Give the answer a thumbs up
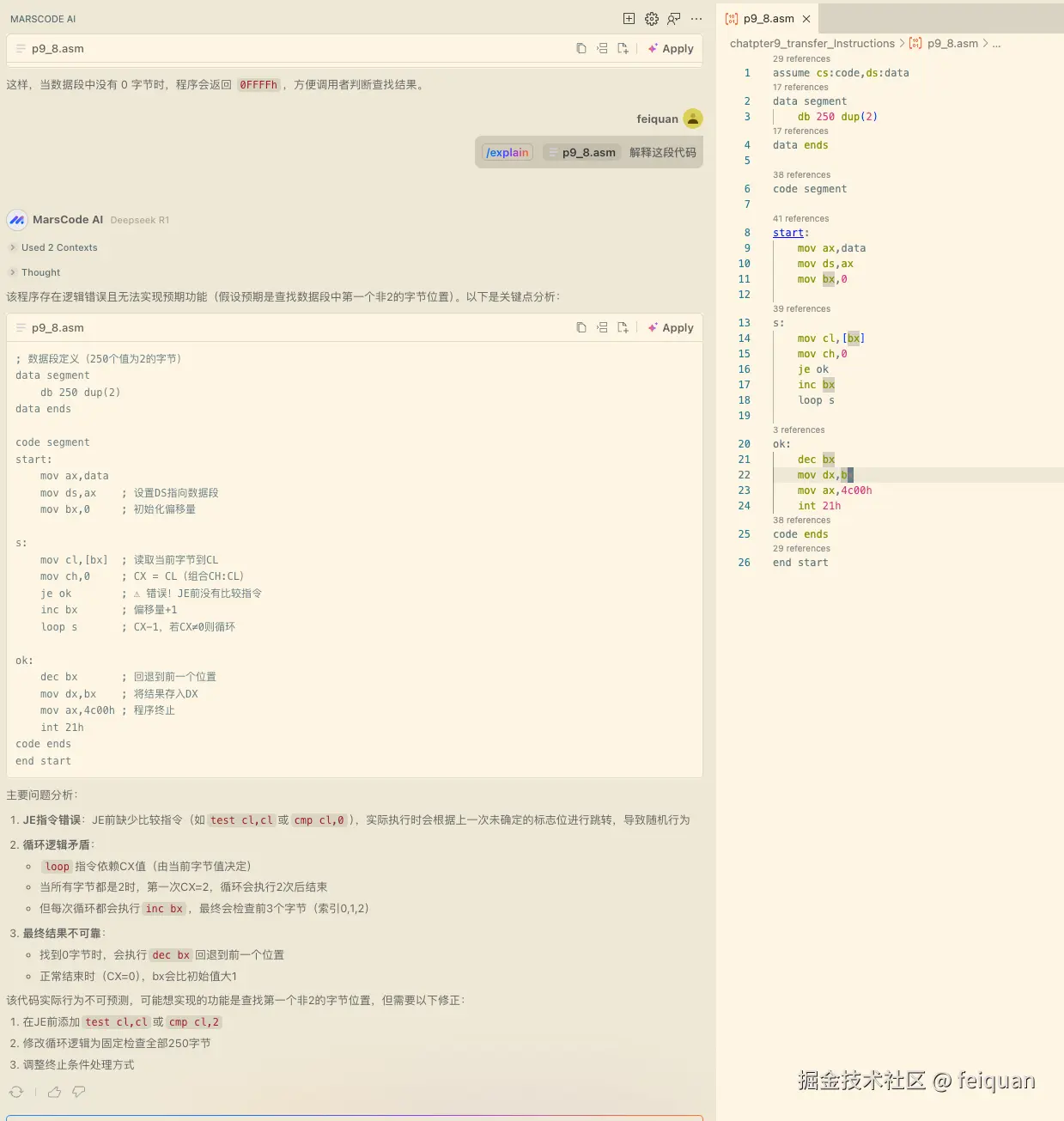This screenshot has height=1121, width=1064. coord(54,1091)
